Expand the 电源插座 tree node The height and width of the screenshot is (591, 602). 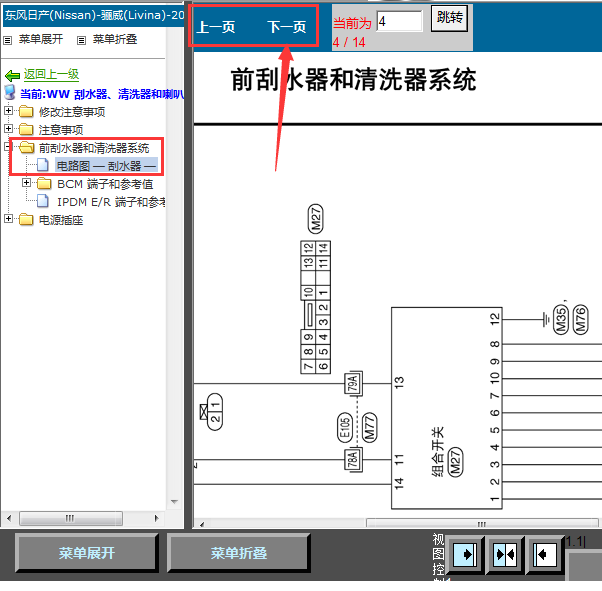(x=9, y=220)
